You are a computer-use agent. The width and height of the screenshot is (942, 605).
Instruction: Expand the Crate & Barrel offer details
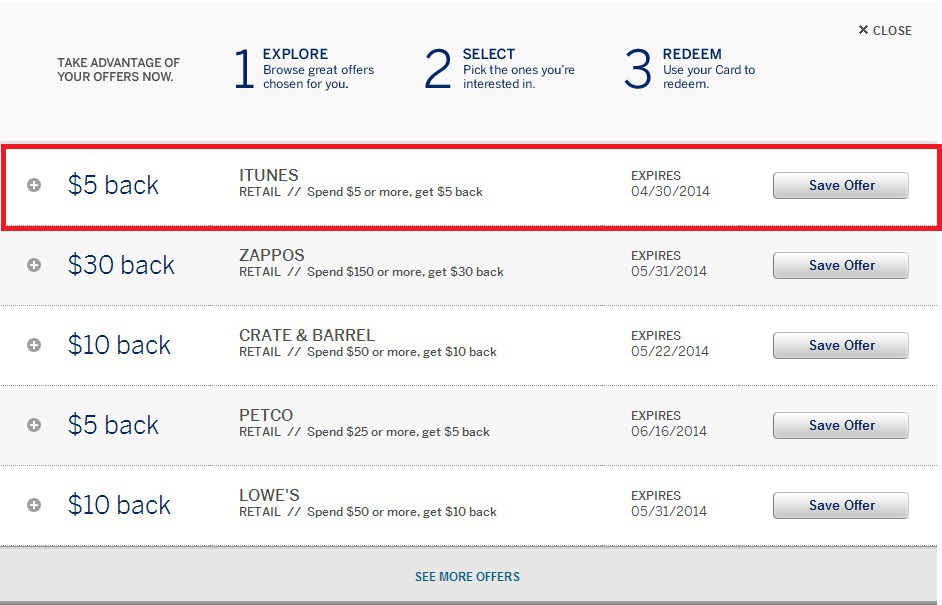pos(34,345)
